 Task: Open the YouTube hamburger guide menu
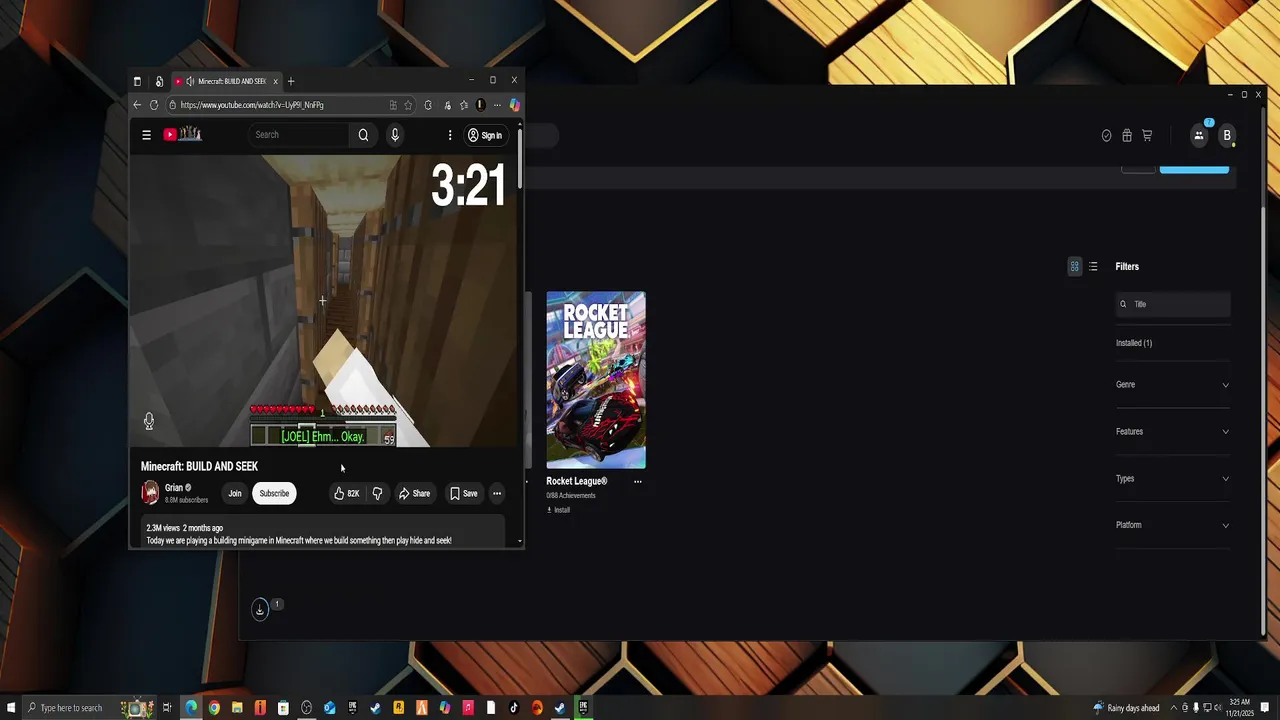tap(146, 135)
